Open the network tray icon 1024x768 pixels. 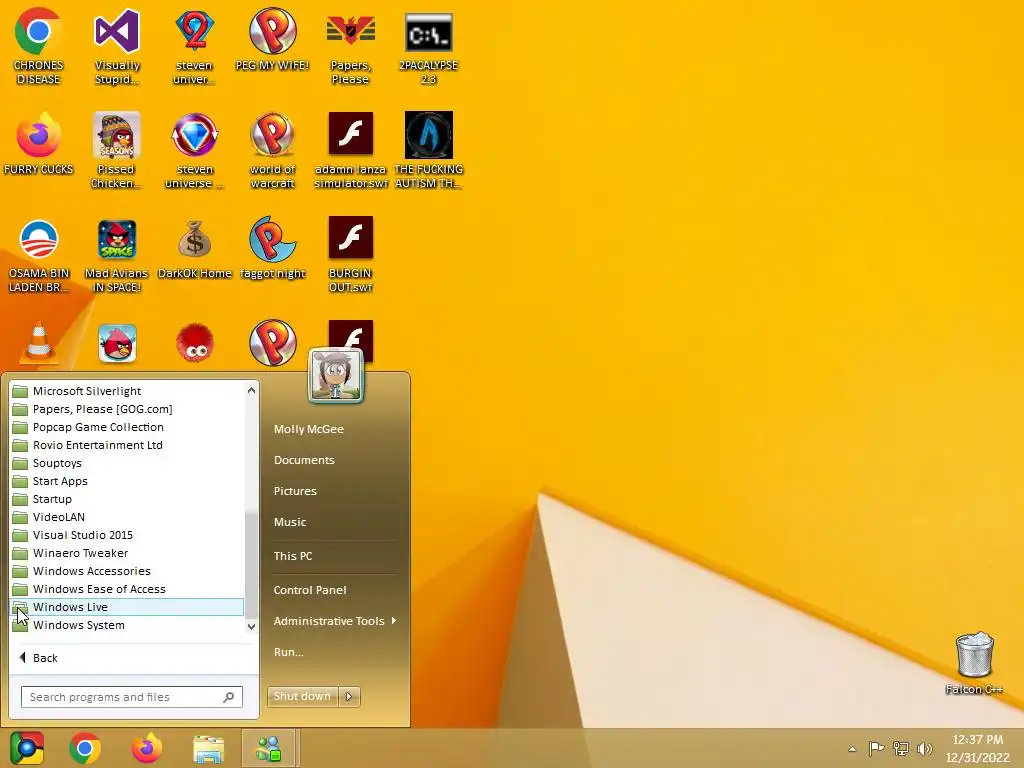pos(901,748)
